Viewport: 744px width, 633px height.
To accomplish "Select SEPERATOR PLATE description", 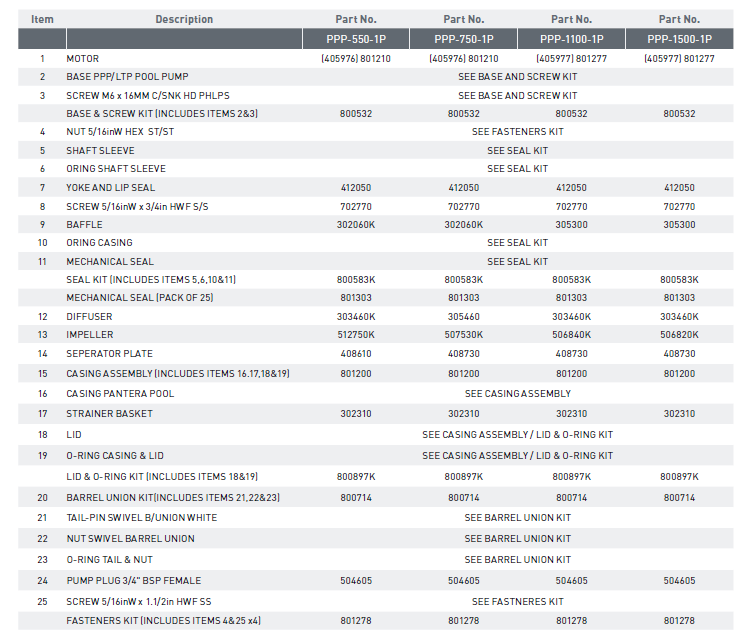I will [109, 354].
